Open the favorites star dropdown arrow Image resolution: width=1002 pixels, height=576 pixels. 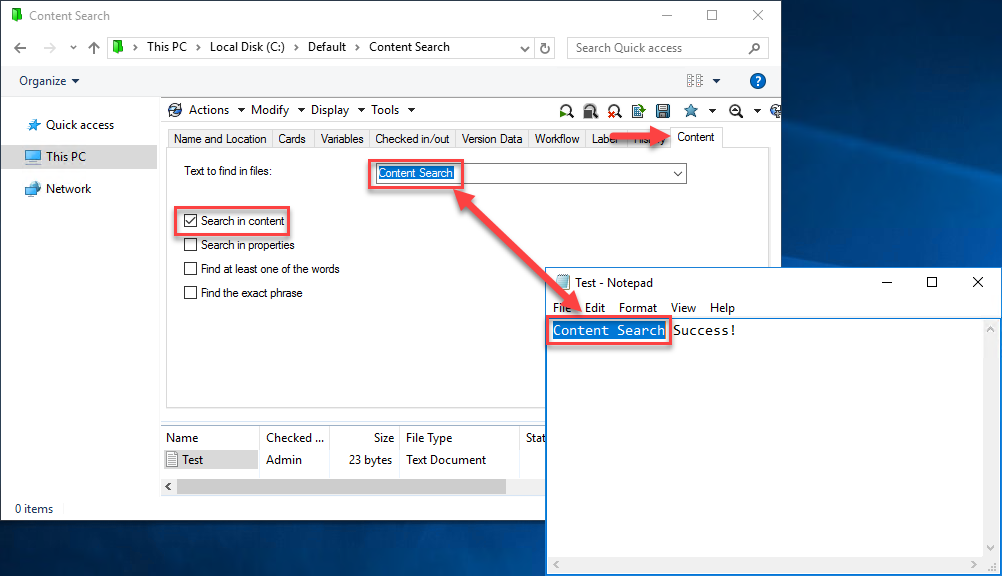tap(713, 111)
